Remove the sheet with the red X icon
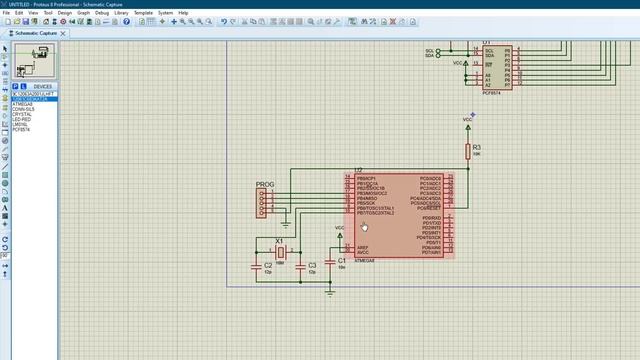The image size is (640, 360). point(393,22)
